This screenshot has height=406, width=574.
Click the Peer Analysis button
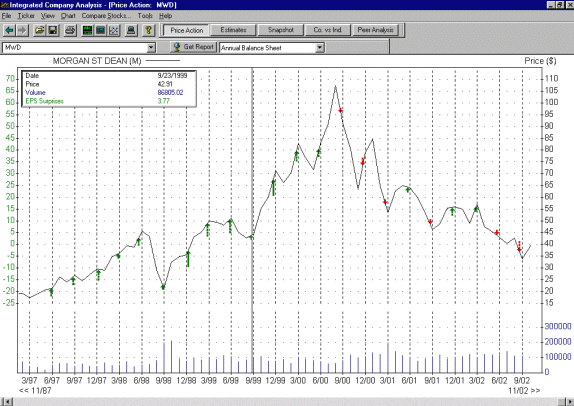click(x=376, y=30)
